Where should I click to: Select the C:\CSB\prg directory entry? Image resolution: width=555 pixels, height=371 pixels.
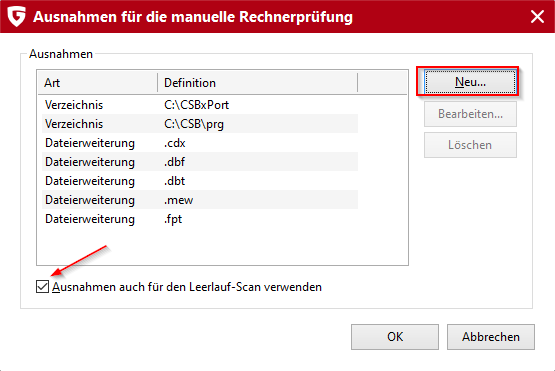point(200,124)
